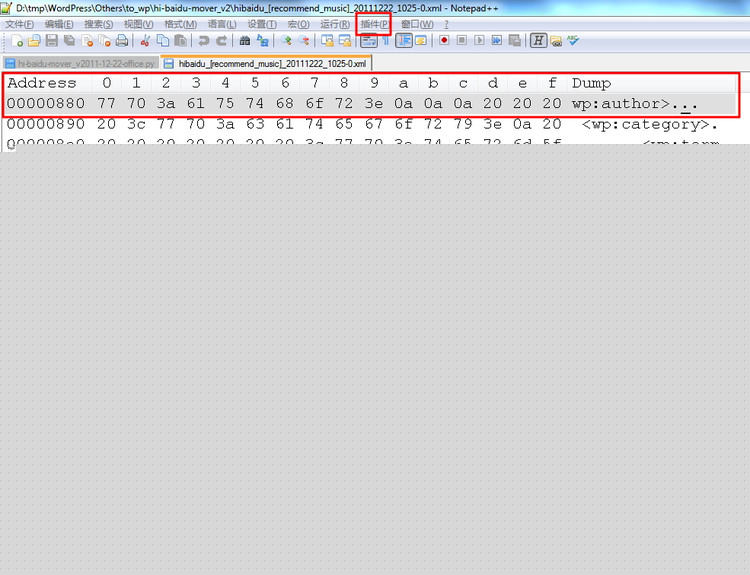Click the 'wp:author>...' dump text
Viewport: 750px width, 575px height.
[x=634, y=104]
